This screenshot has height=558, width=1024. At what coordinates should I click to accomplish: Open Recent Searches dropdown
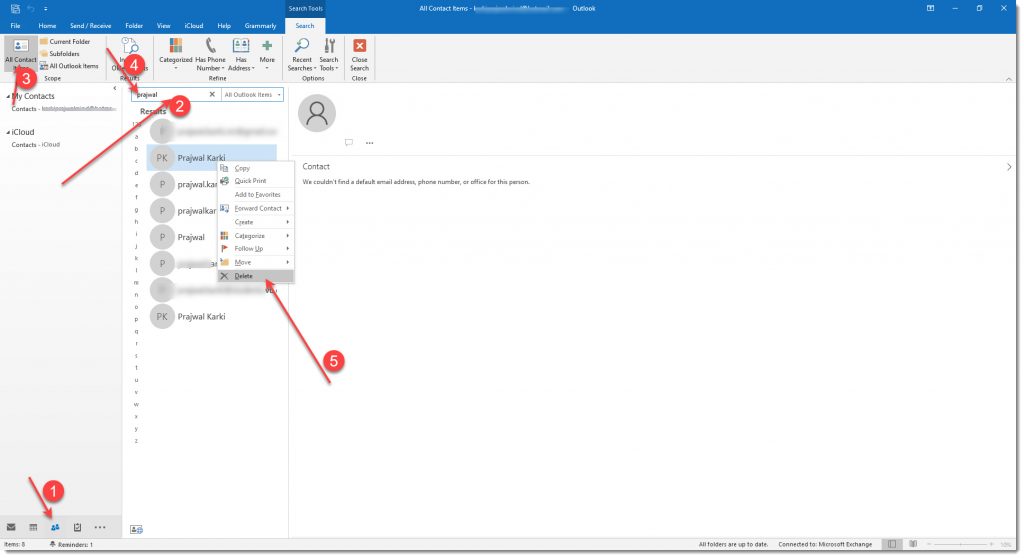(x=302, y=54)
